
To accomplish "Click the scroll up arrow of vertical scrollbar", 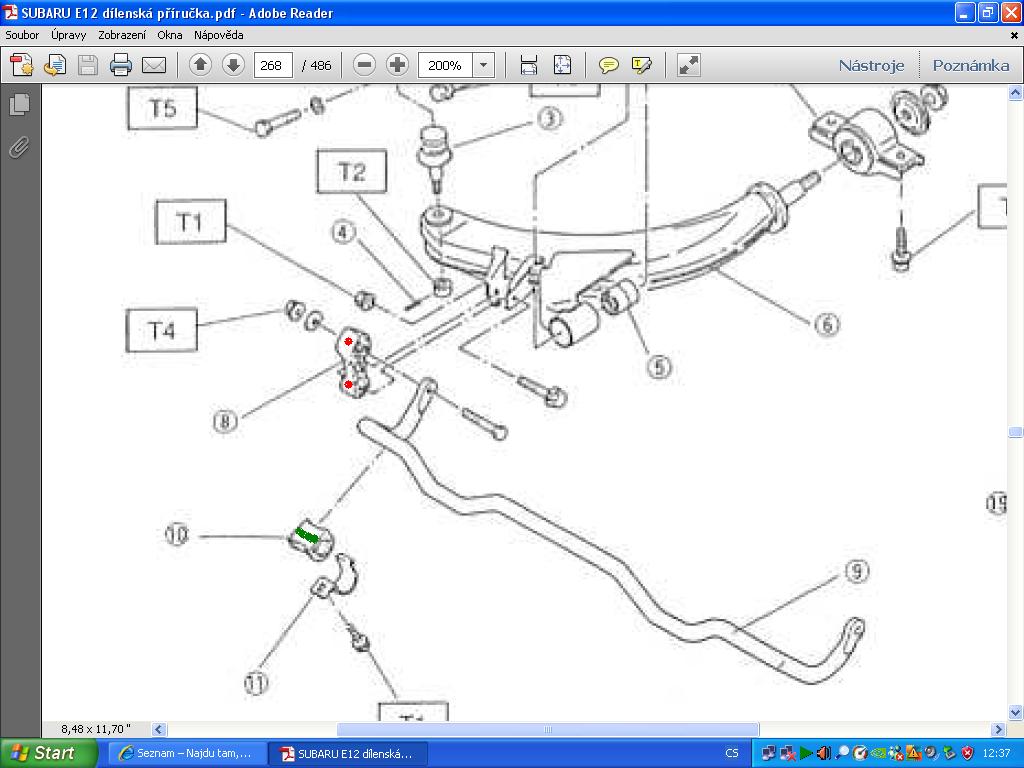I will (1015, 93).
